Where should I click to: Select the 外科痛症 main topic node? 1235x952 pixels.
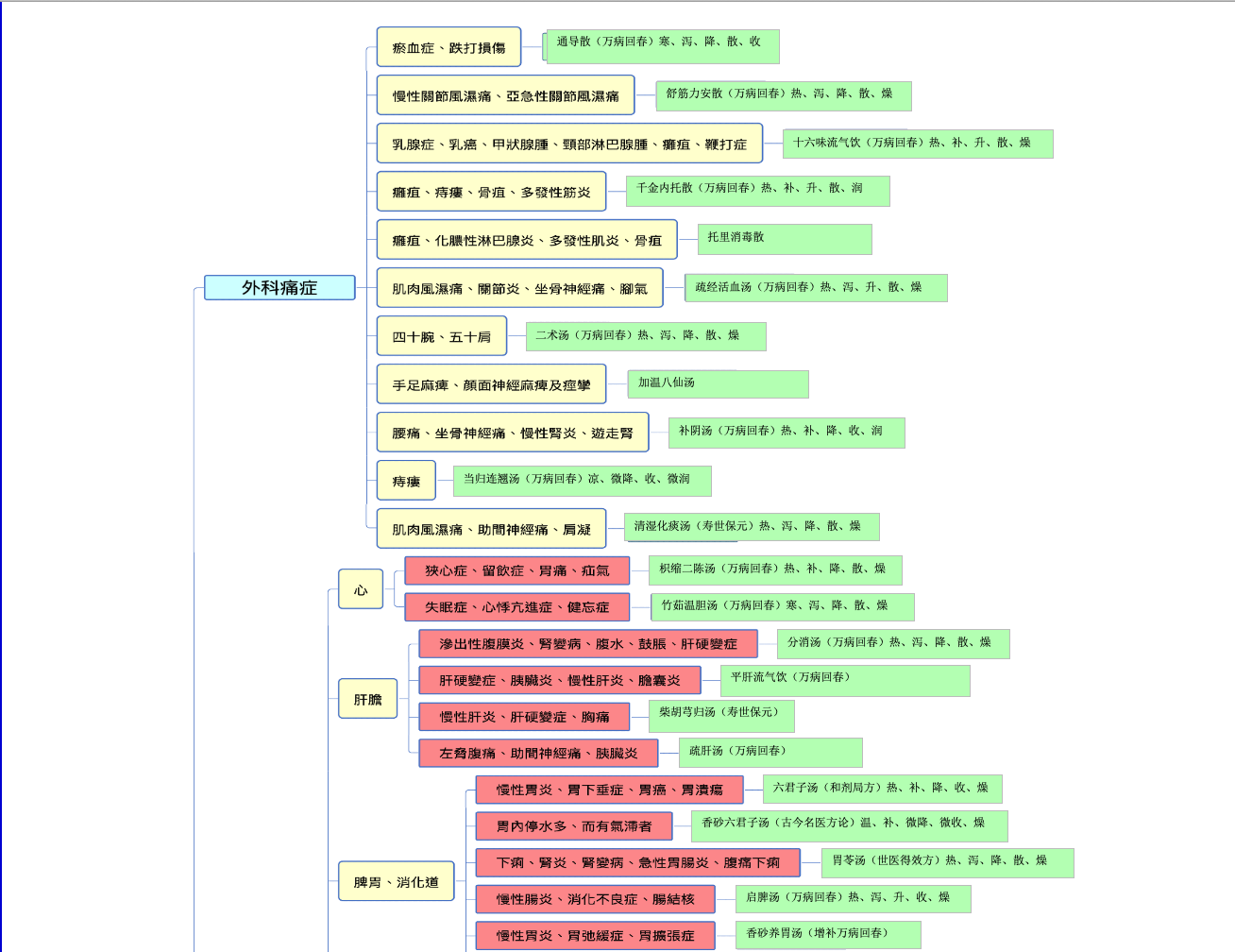[x=279, y=288]
